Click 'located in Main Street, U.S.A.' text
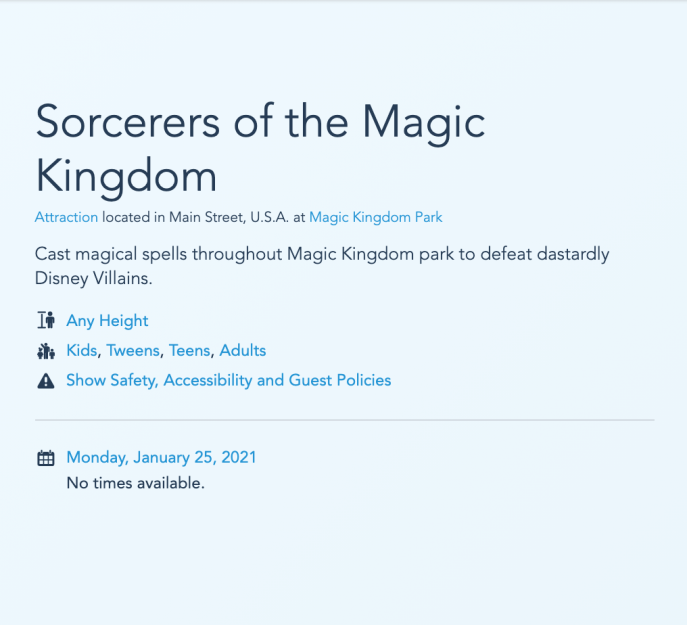 click(195, 217)
